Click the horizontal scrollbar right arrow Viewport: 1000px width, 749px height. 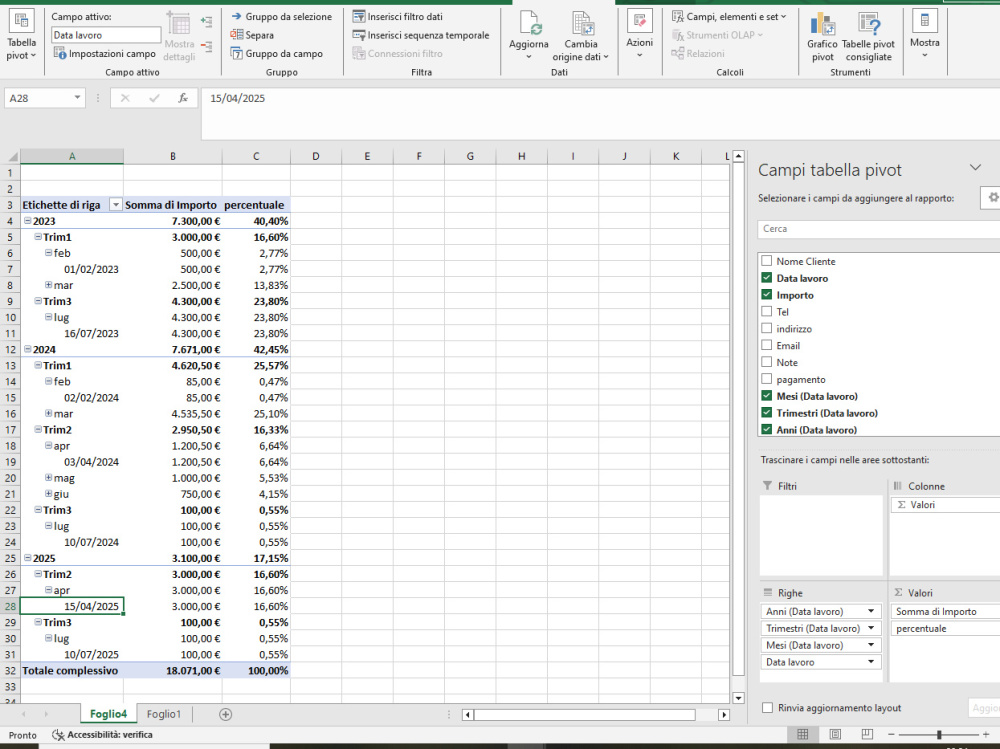click(723, 715)
